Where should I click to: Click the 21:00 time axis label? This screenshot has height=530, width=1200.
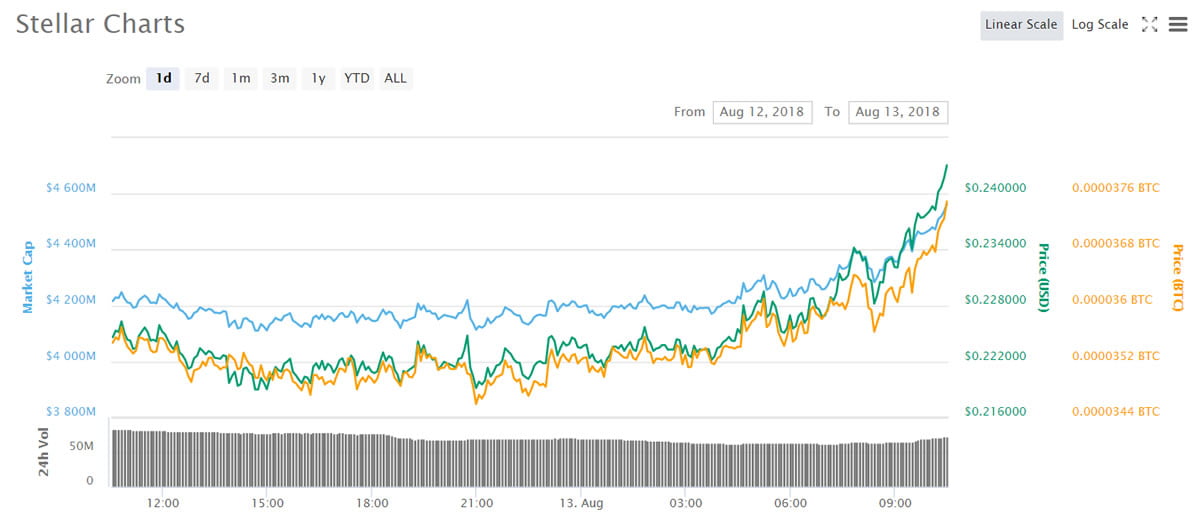click(x=477, y=503)
